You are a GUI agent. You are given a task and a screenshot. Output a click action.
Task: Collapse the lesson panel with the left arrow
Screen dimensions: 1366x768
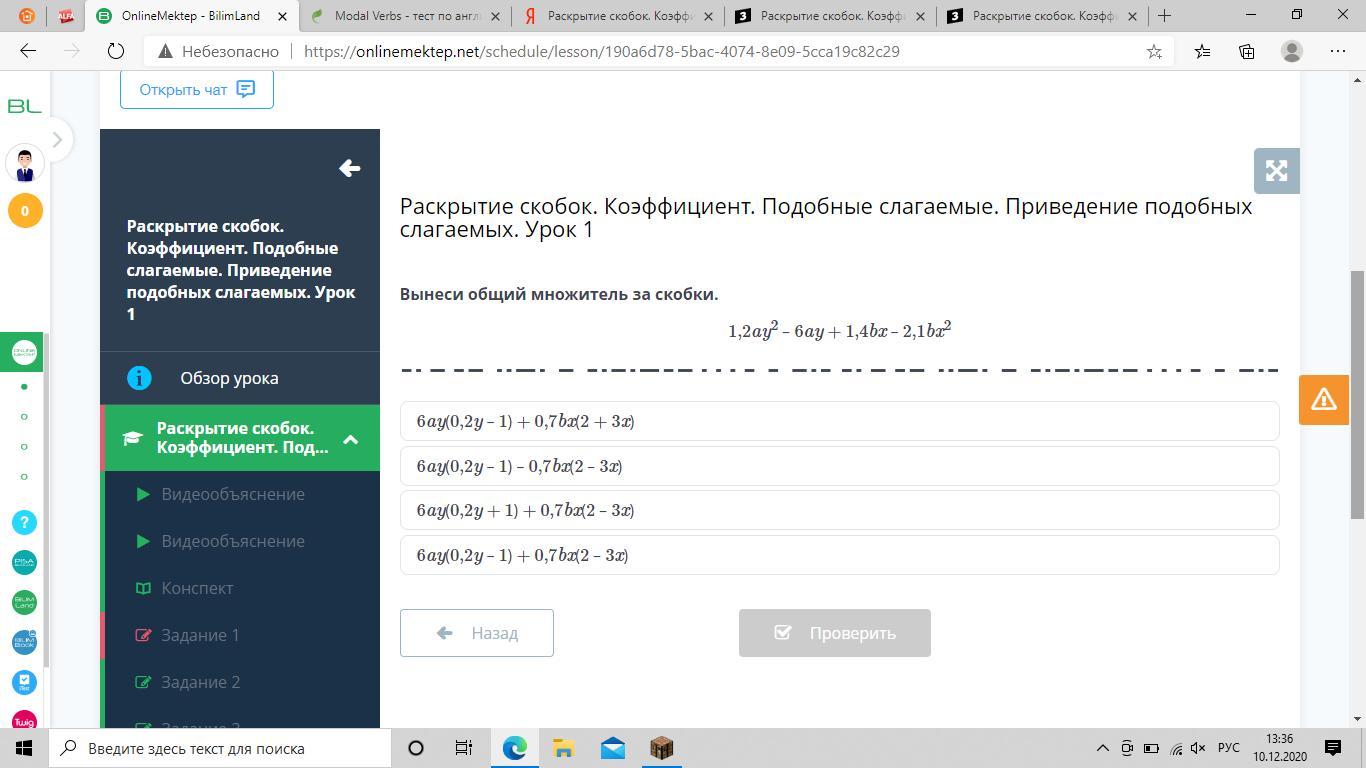point(349,168)
